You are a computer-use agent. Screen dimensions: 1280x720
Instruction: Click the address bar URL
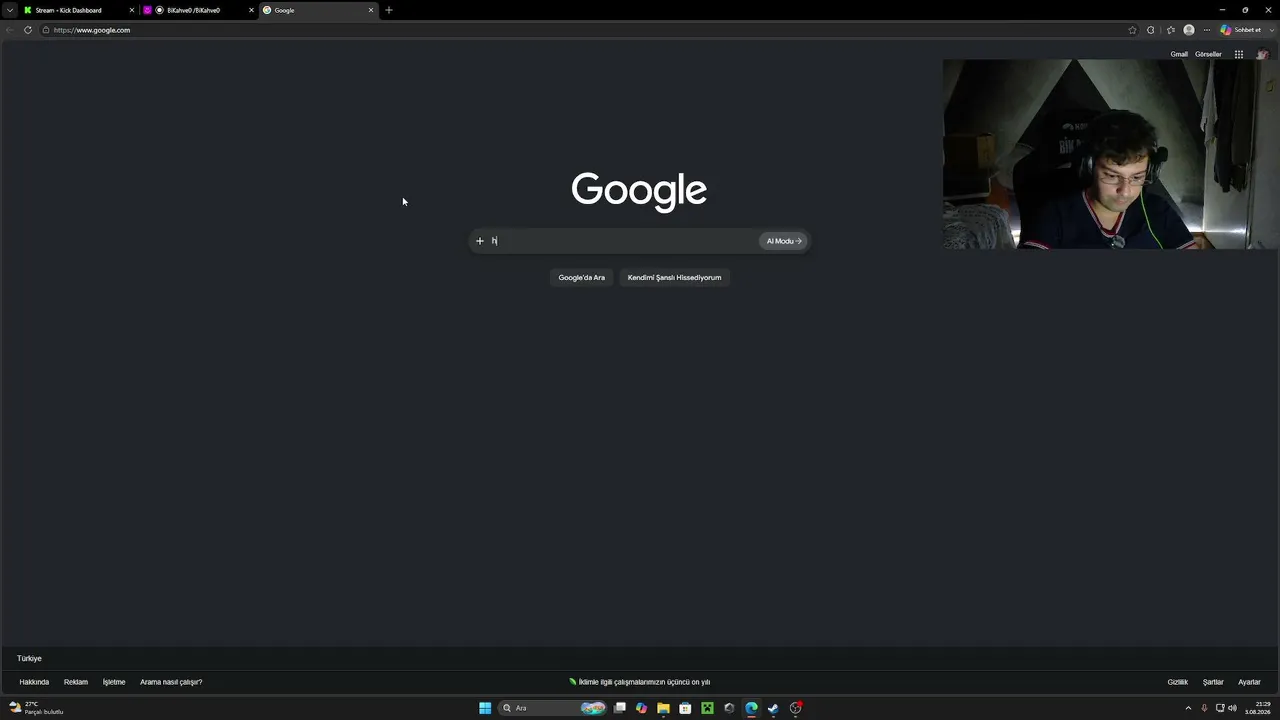pyautogui.click(x=92, y=30)
